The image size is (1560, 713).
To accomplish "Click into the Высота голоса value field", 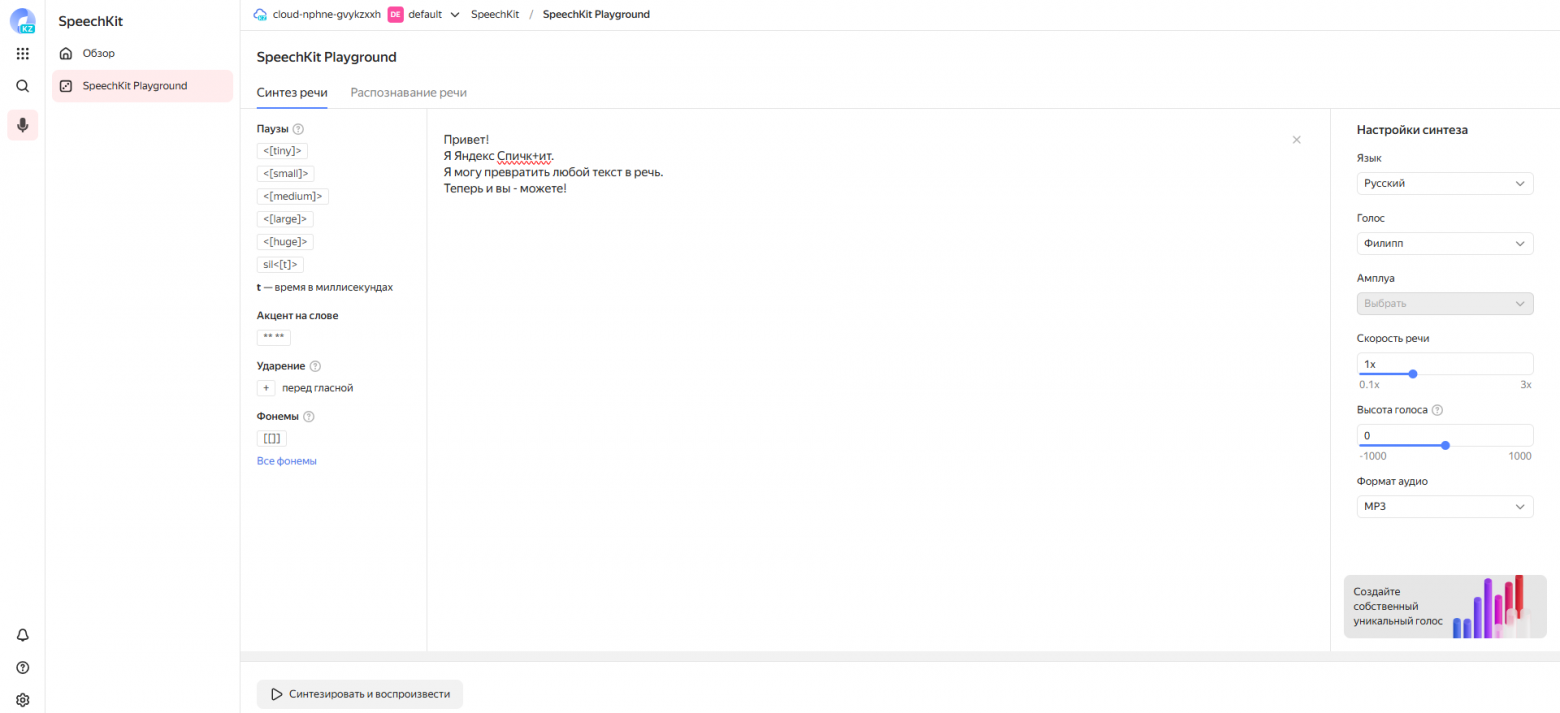I will point(1444,435).
